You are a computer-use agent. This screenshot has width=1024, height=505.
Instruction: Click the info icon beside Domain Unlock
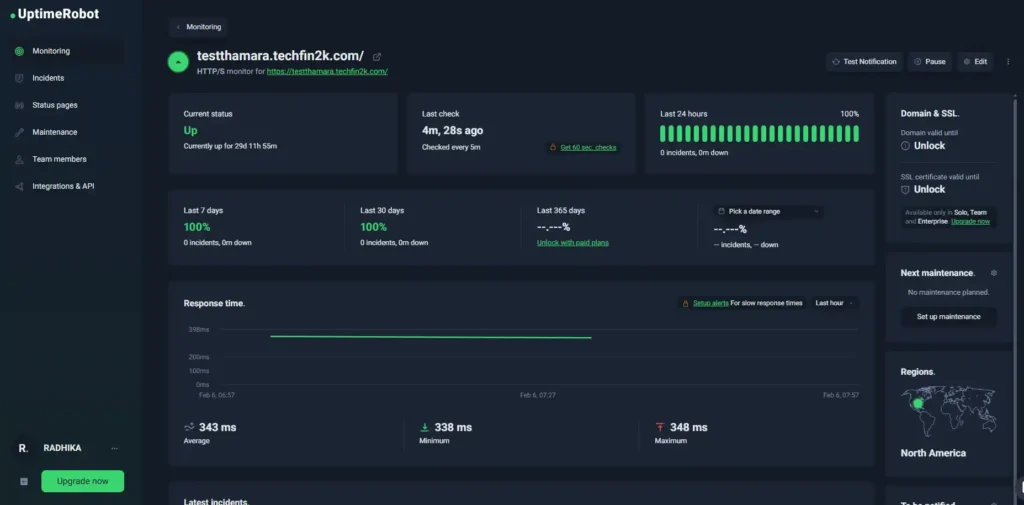pyautogui.click(x=905, y=146)
